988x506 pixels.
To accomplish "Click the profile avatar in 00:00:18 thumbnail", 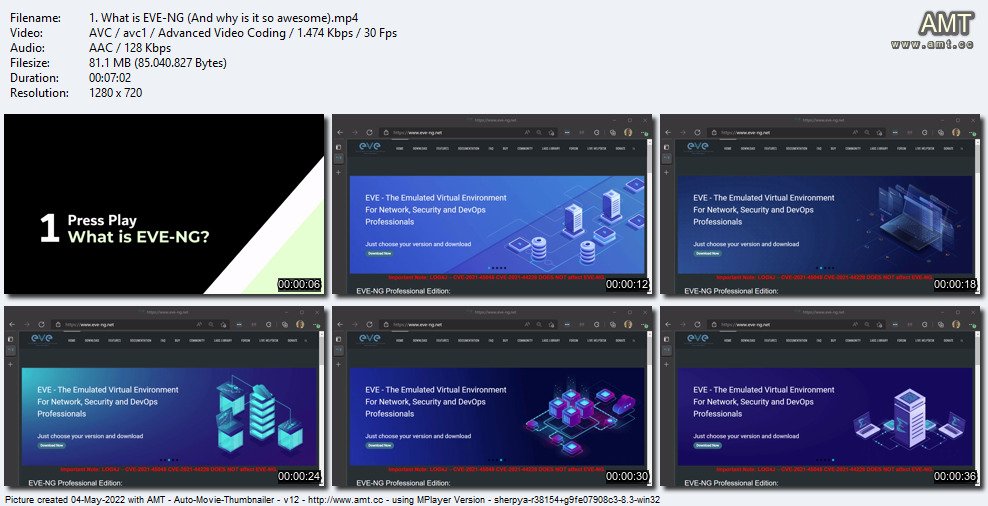I will (x=956, y=133).
